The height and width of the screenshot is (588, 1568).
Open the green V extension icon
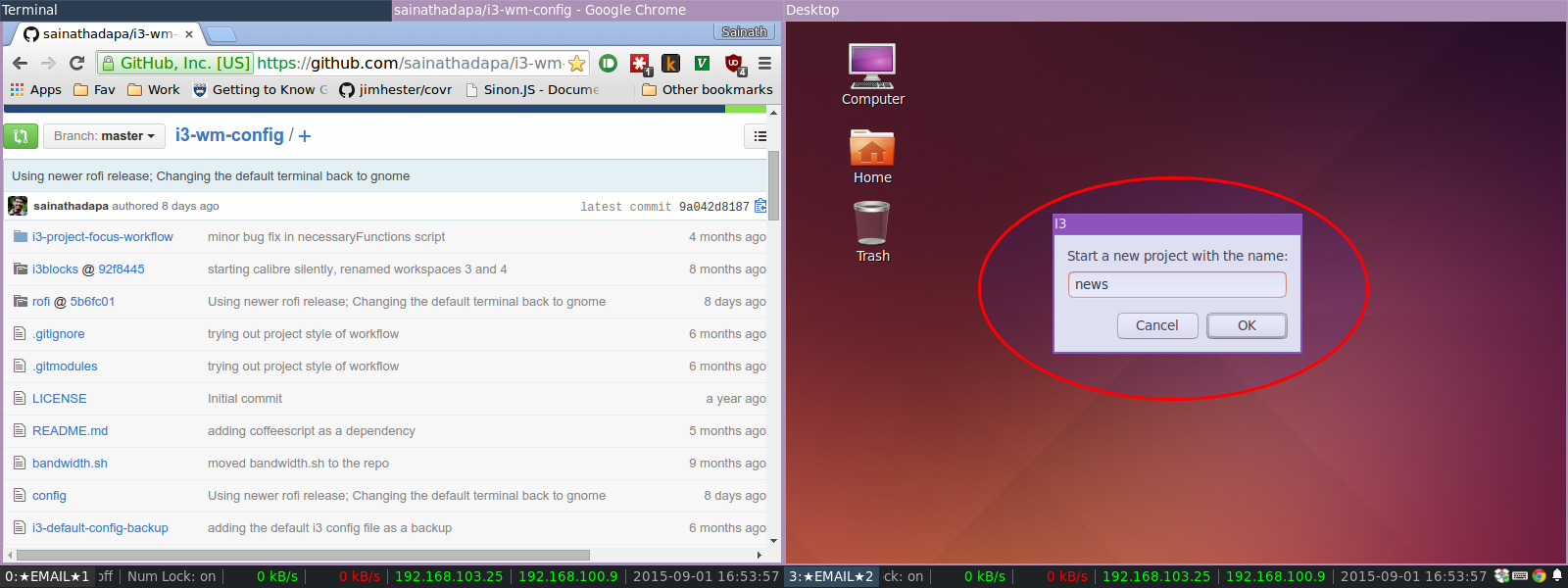pos(702,63)
